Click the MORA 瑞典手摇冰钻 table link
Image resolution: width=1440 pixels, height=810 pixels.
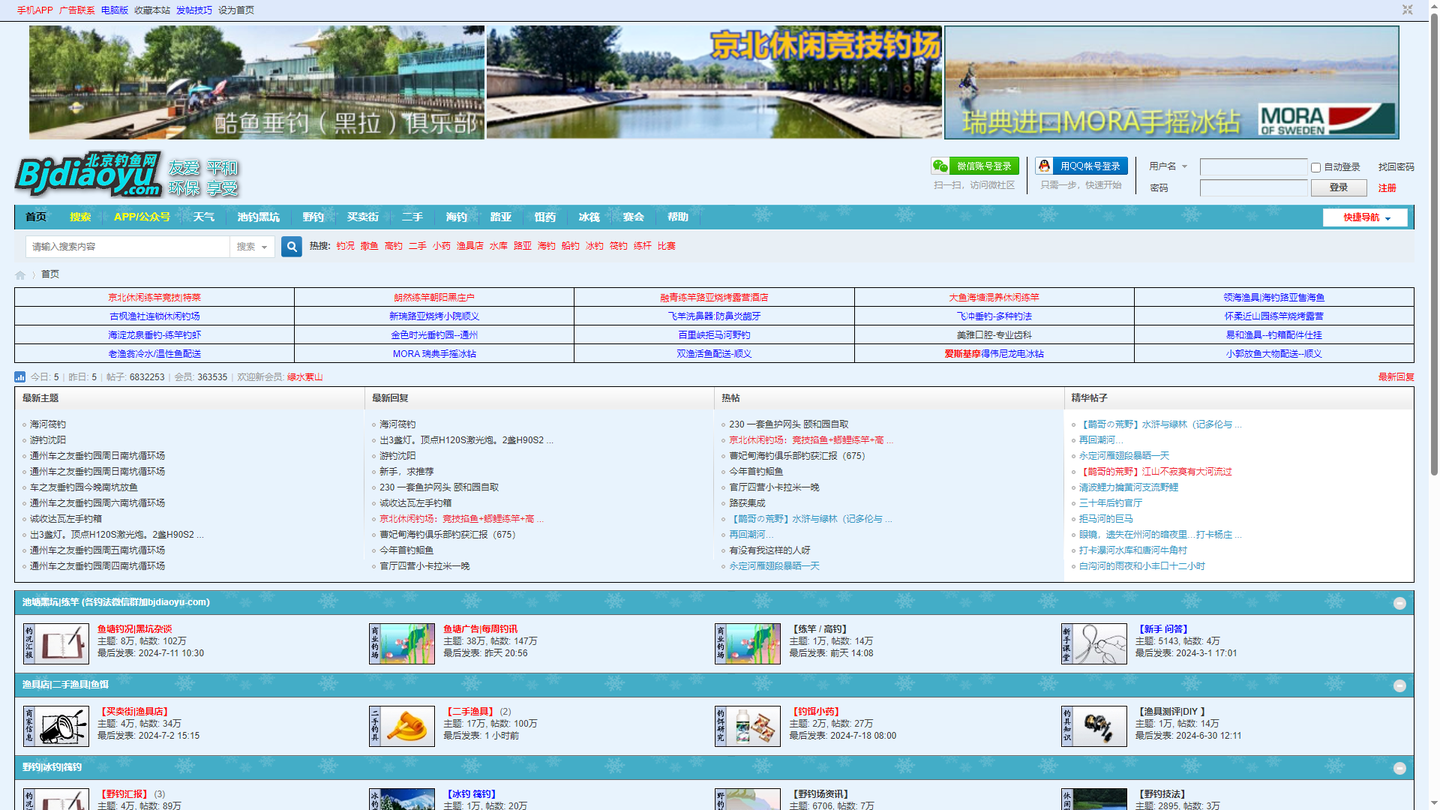[x=434, y=353]
